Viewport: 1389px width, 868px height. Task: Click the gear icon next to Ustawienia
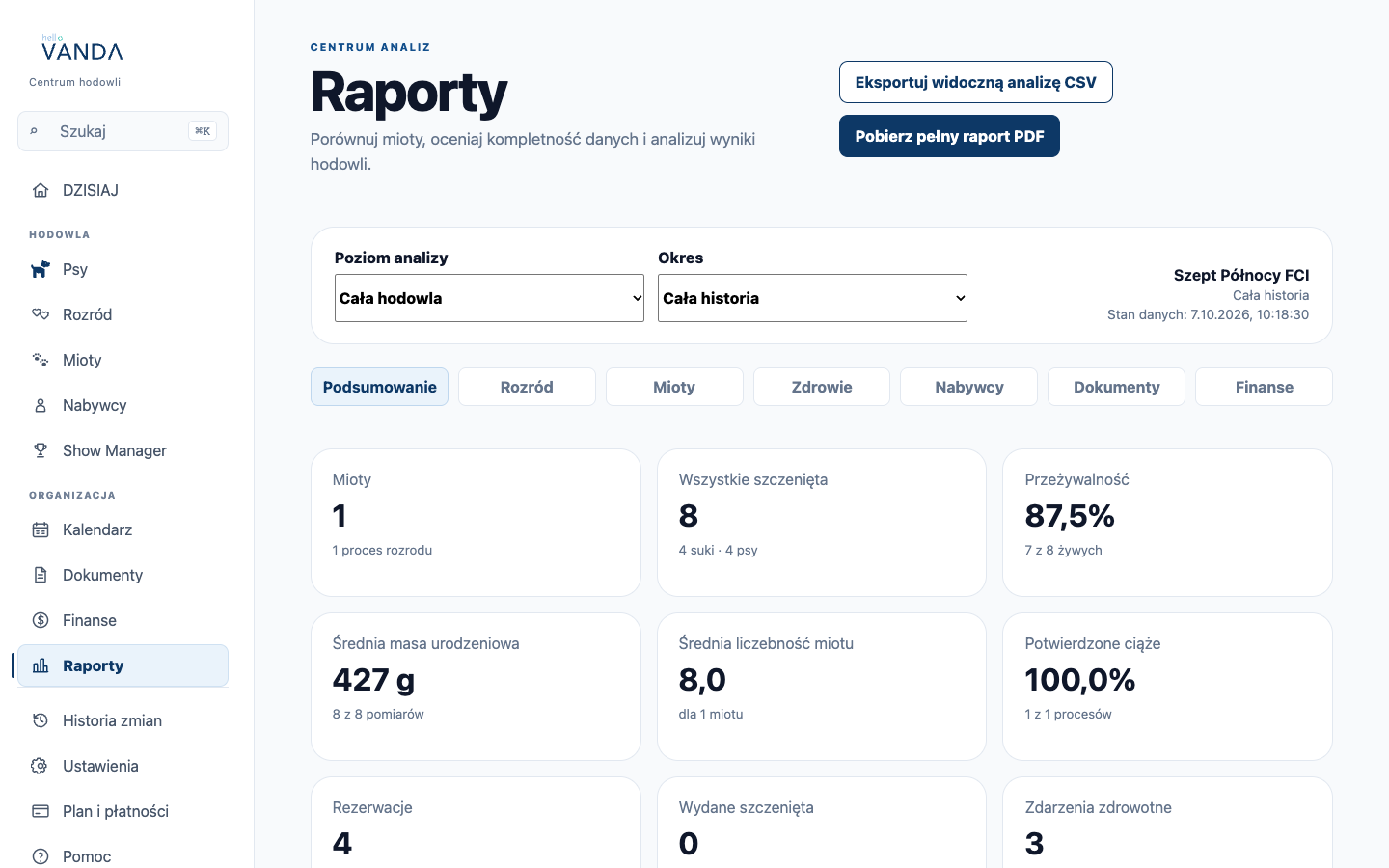tap(41, 766)
